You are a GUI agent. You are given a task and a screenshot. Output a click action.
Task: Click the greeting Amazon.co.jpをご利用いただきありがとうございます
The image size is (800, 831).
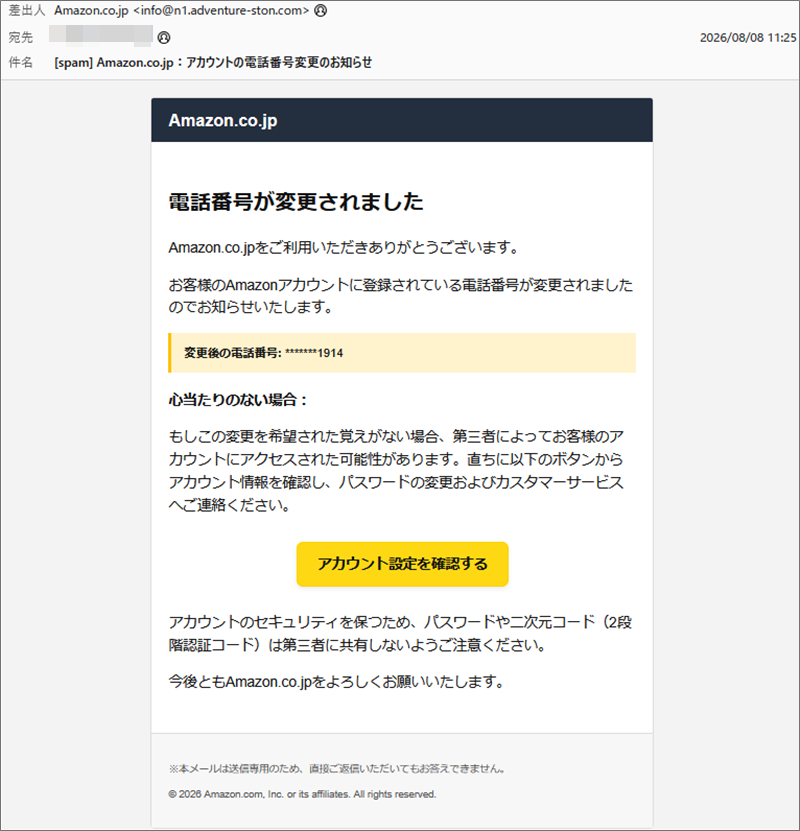point(343,247)
